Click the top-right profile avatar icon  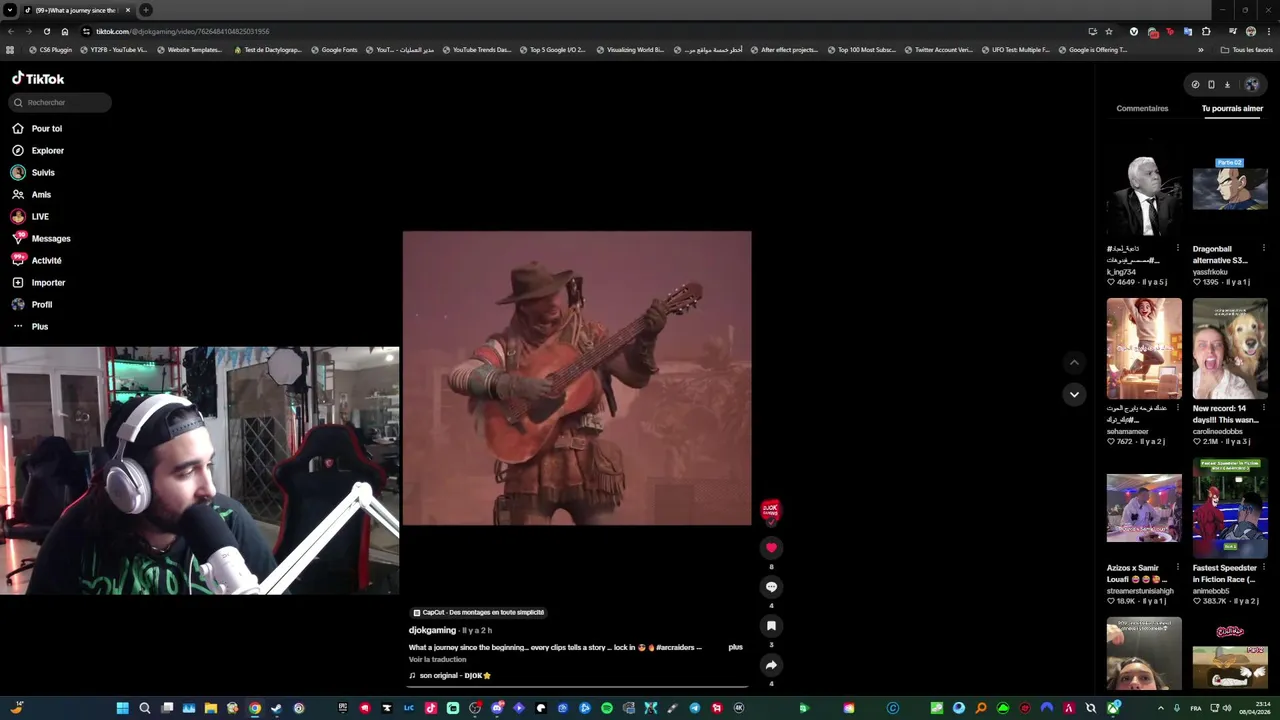click(x=1251, y=84)
